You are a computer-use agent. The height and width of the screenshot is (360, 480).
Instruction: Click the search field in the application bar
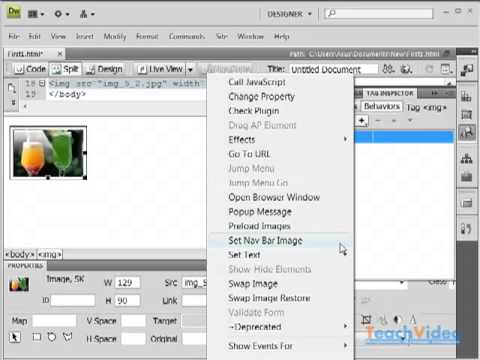pos(379,14)
